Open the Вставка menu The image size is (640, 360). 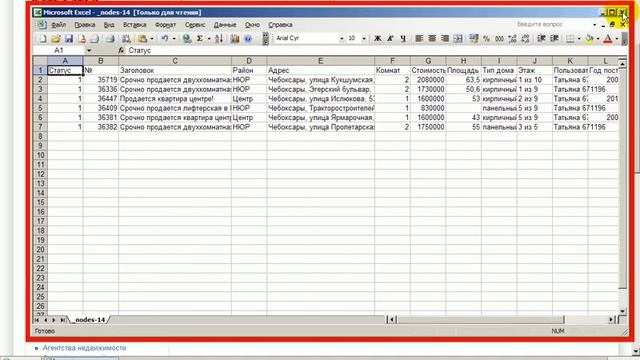[x=135, y=25]
